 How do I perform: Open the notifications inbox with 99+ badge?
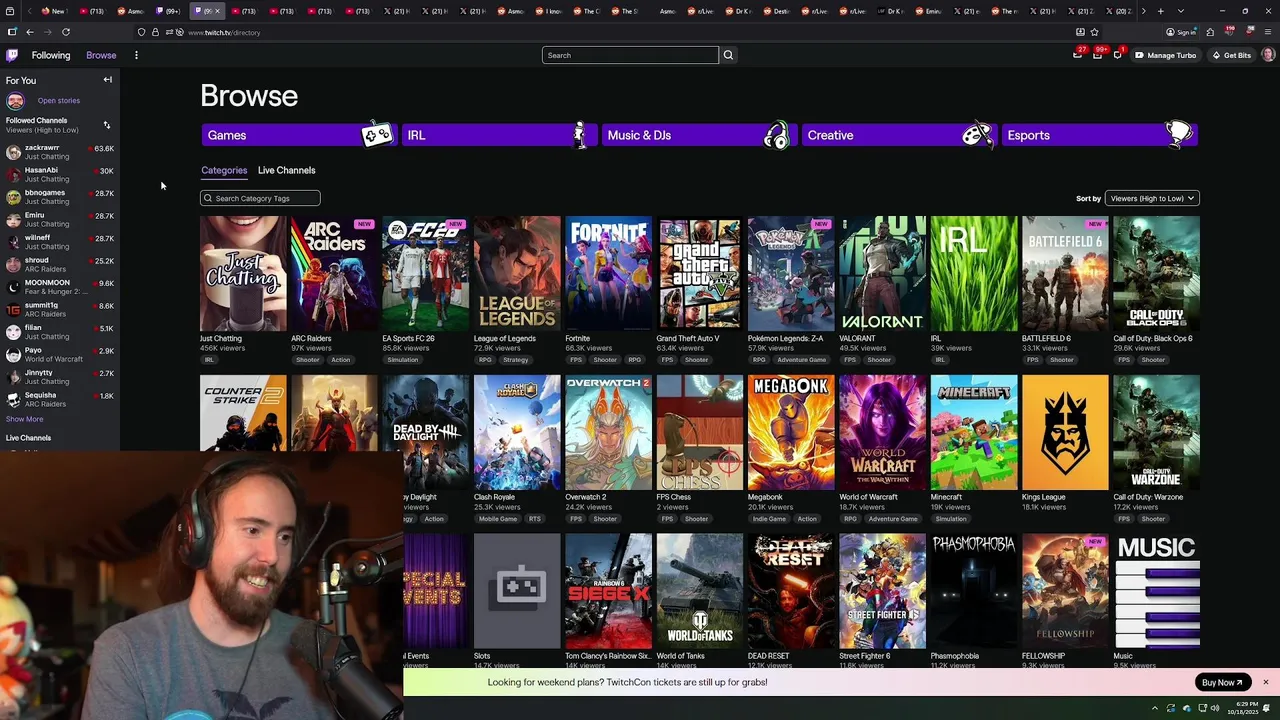1097,55
